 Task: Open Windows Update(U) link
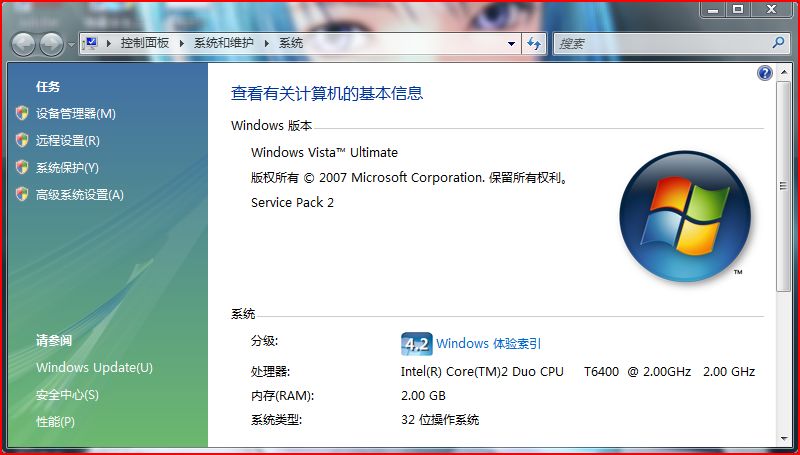(94, 368)
